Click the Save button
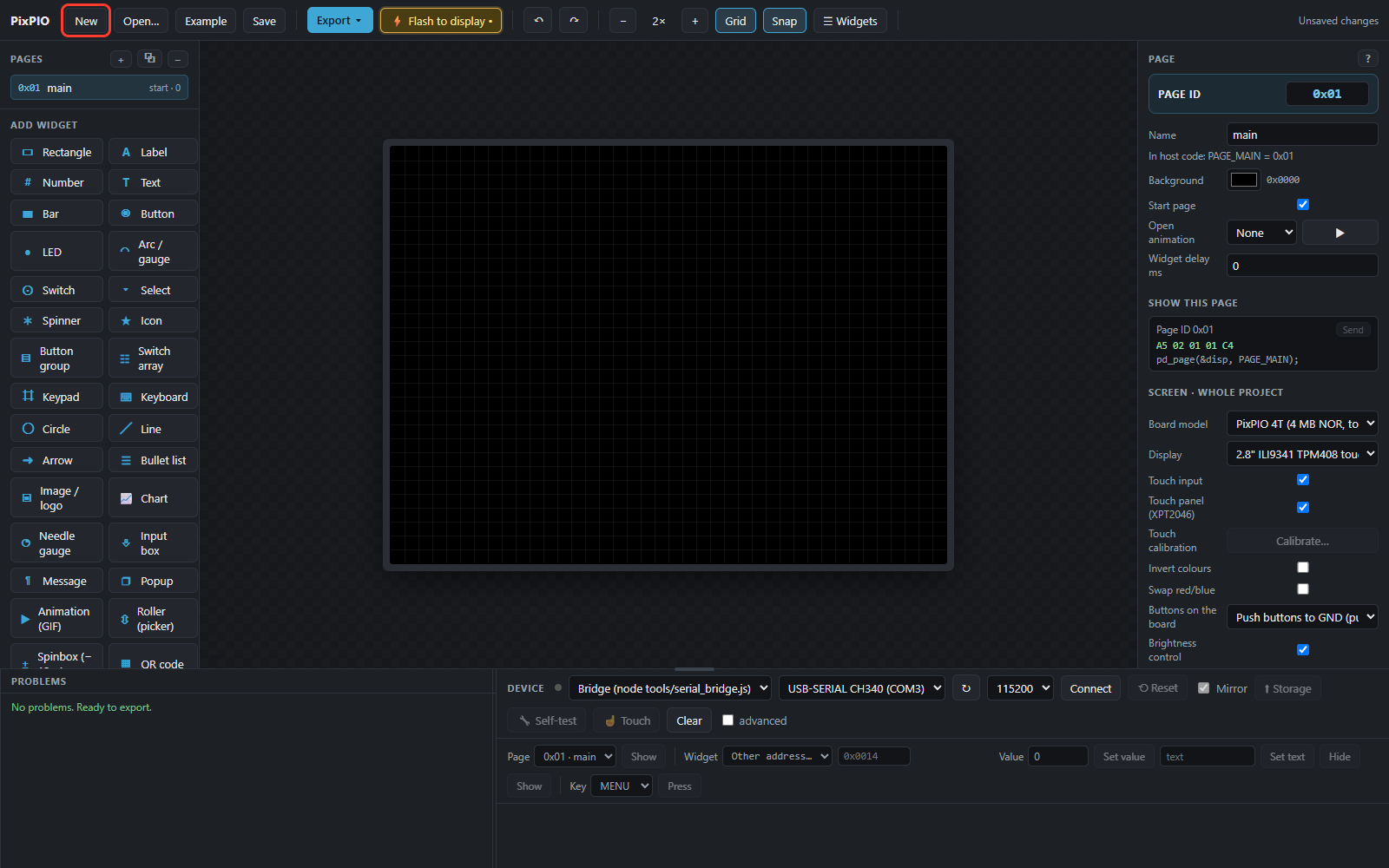This screenshot has width=1389, height=868. [x=264, y=21]
